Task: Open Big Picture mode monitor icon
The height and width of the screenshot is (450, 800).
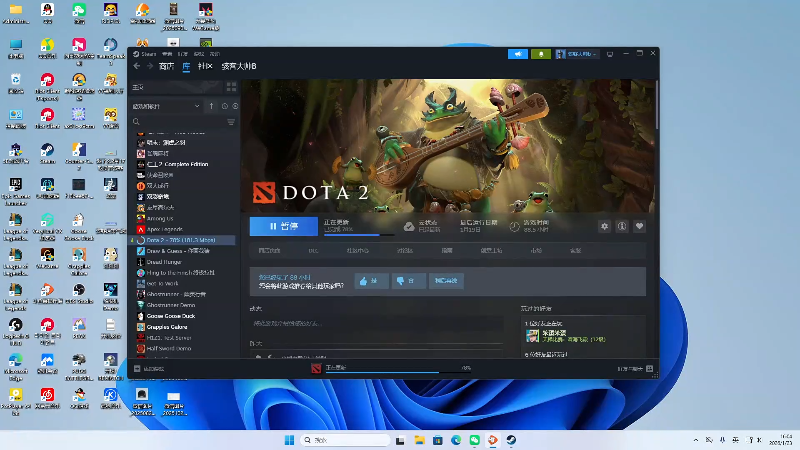Action: coord(610,54)
